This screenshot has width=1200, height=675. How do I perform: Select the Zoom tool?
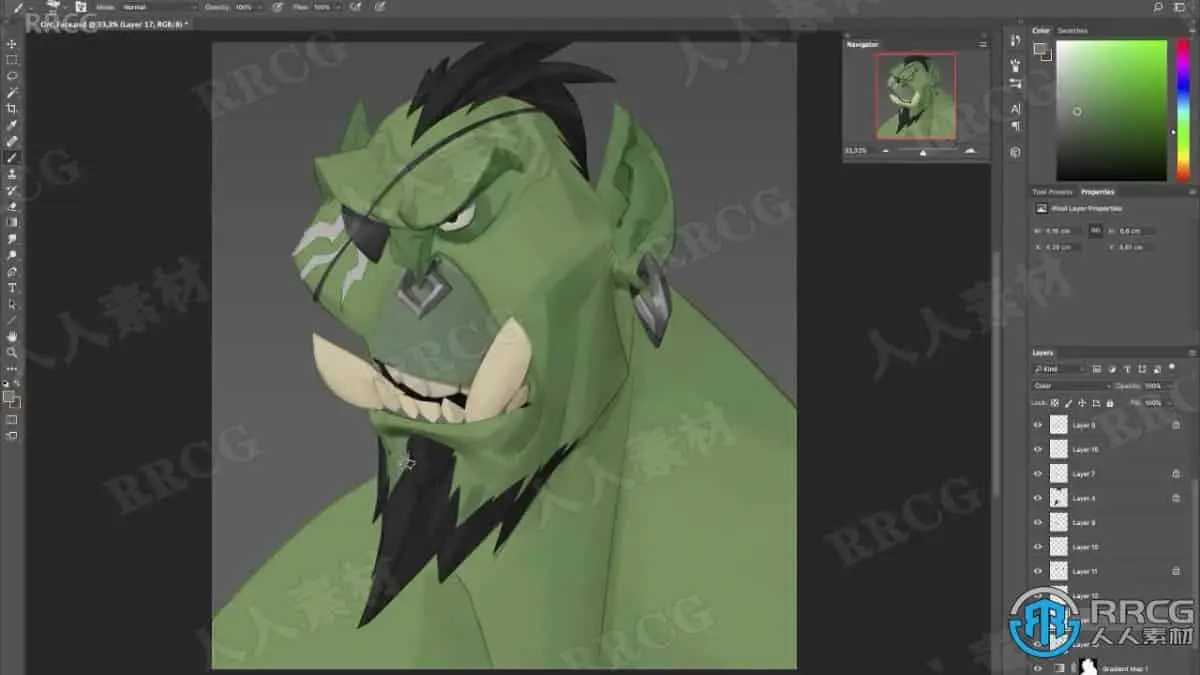point(12,352)
